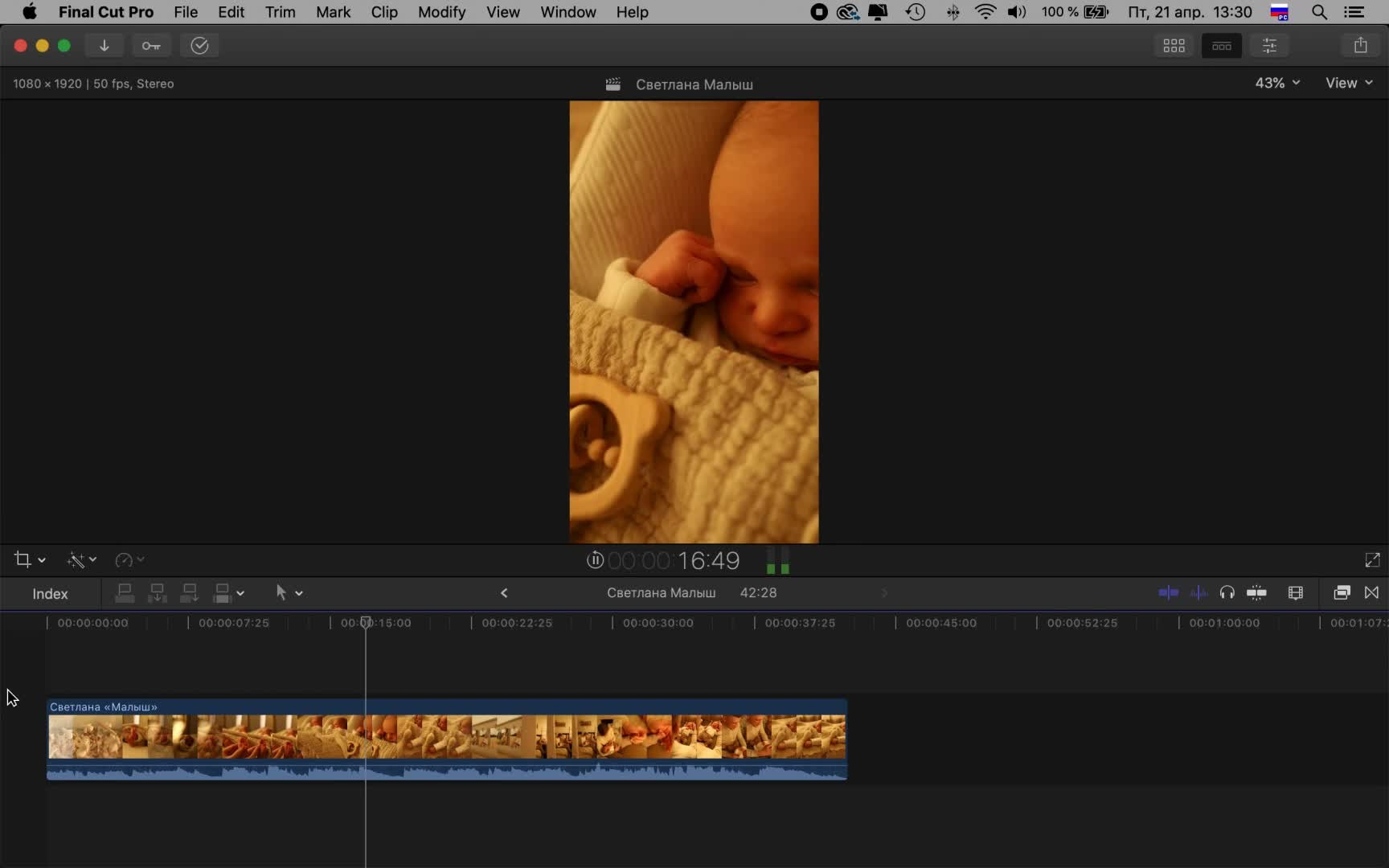
Task: Toggle the Timeline visibility button
Action: pos(1221,46)
